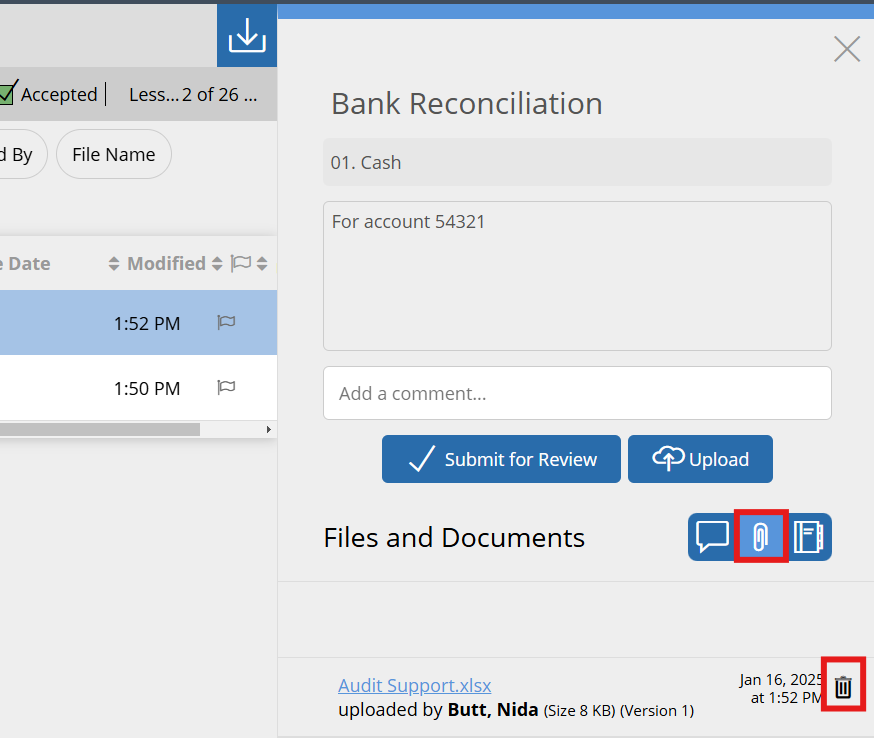Open the notebook log icon

pos(808,537)
